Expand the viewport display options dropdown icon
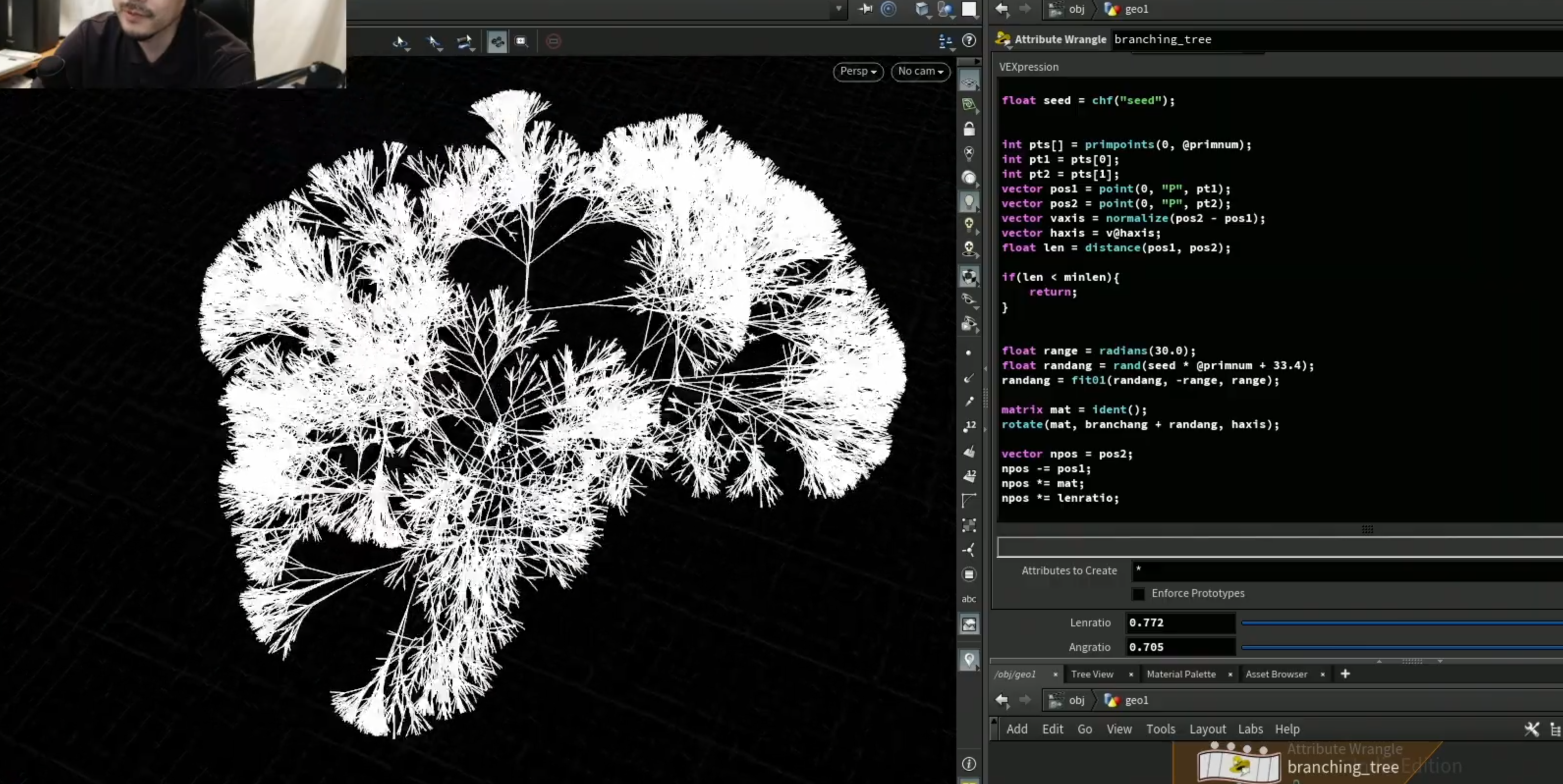 [946, 41]
